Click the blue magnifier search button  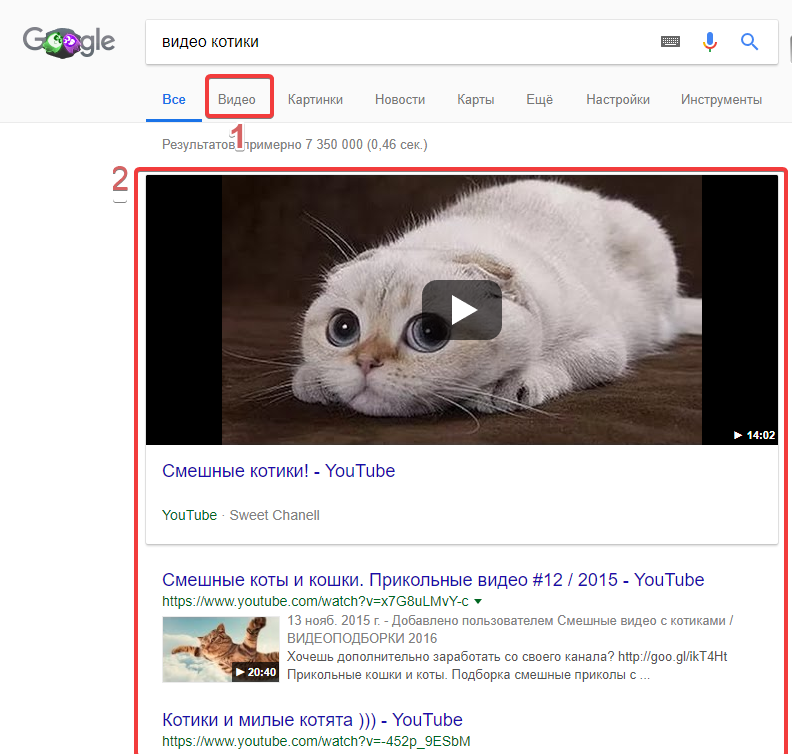point(749,42)
